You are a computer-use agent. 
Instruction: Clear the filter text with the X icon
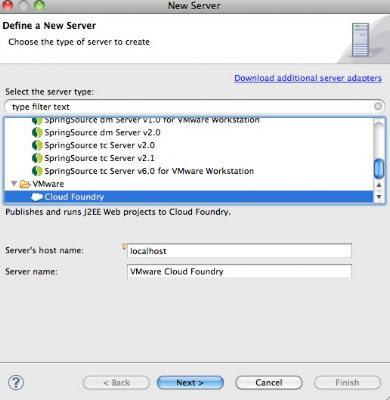click(x=378, y=106)
